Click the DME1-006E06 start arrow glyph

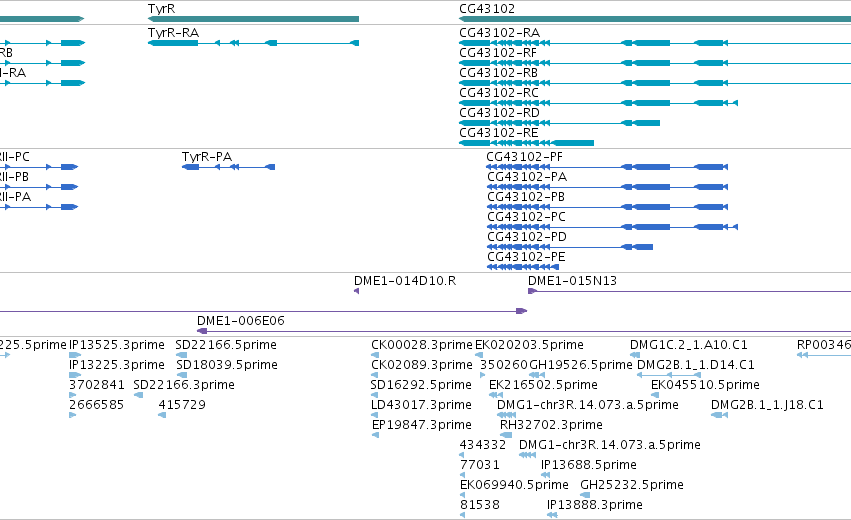click(202, 331)
